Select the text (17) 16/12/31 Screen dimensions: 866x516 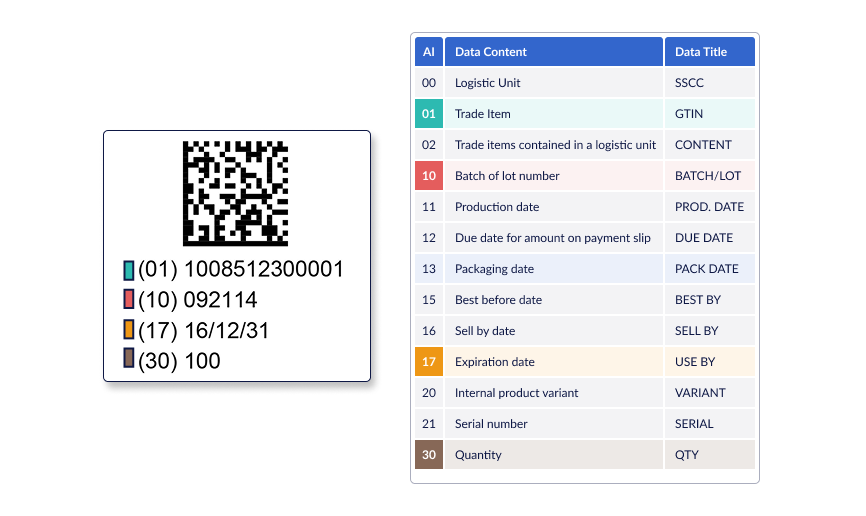(204, 331)
